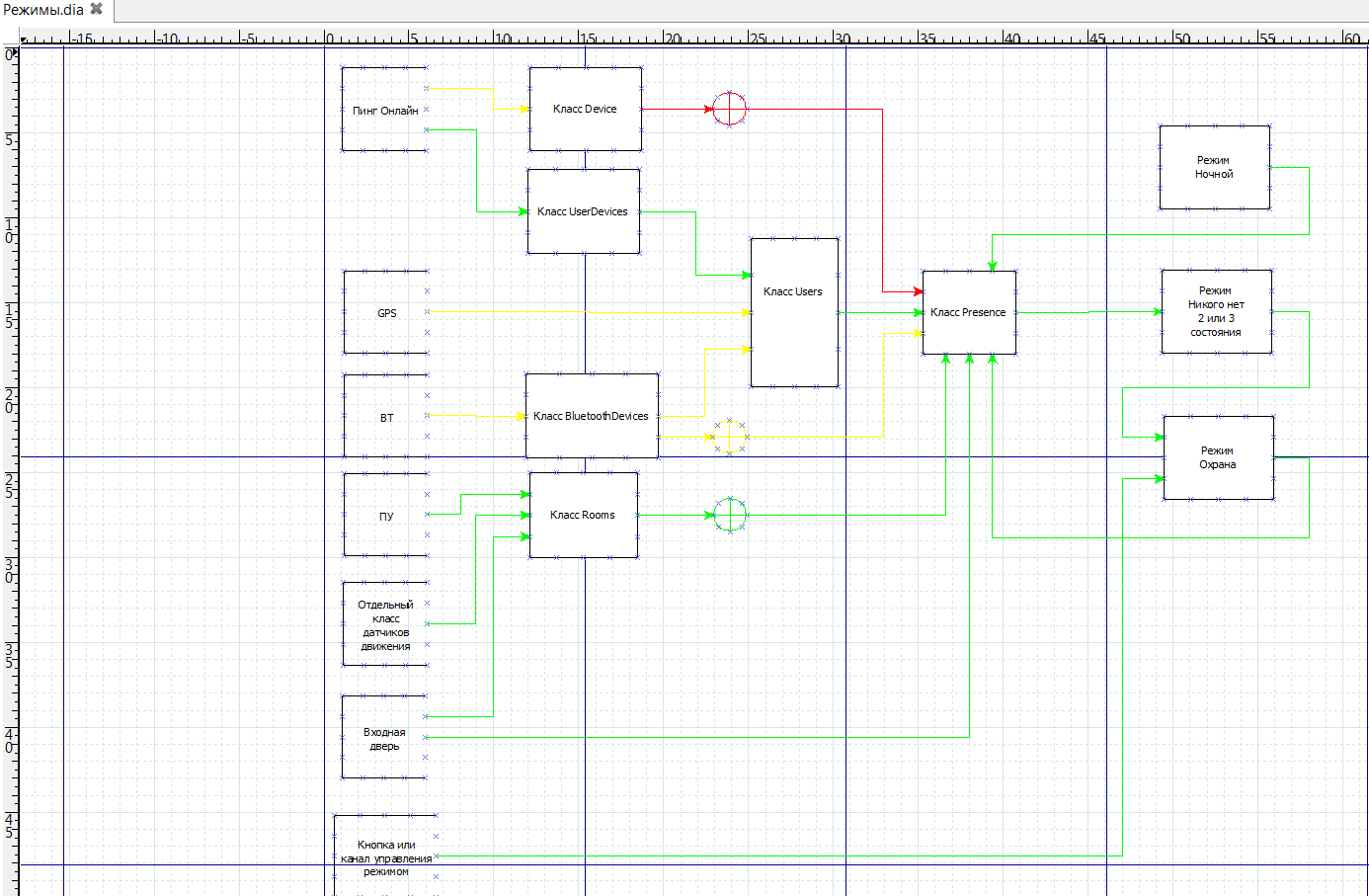Select the Класс UserDevices box
This screenshot has width=1369, height=896.
coord(583,211)
